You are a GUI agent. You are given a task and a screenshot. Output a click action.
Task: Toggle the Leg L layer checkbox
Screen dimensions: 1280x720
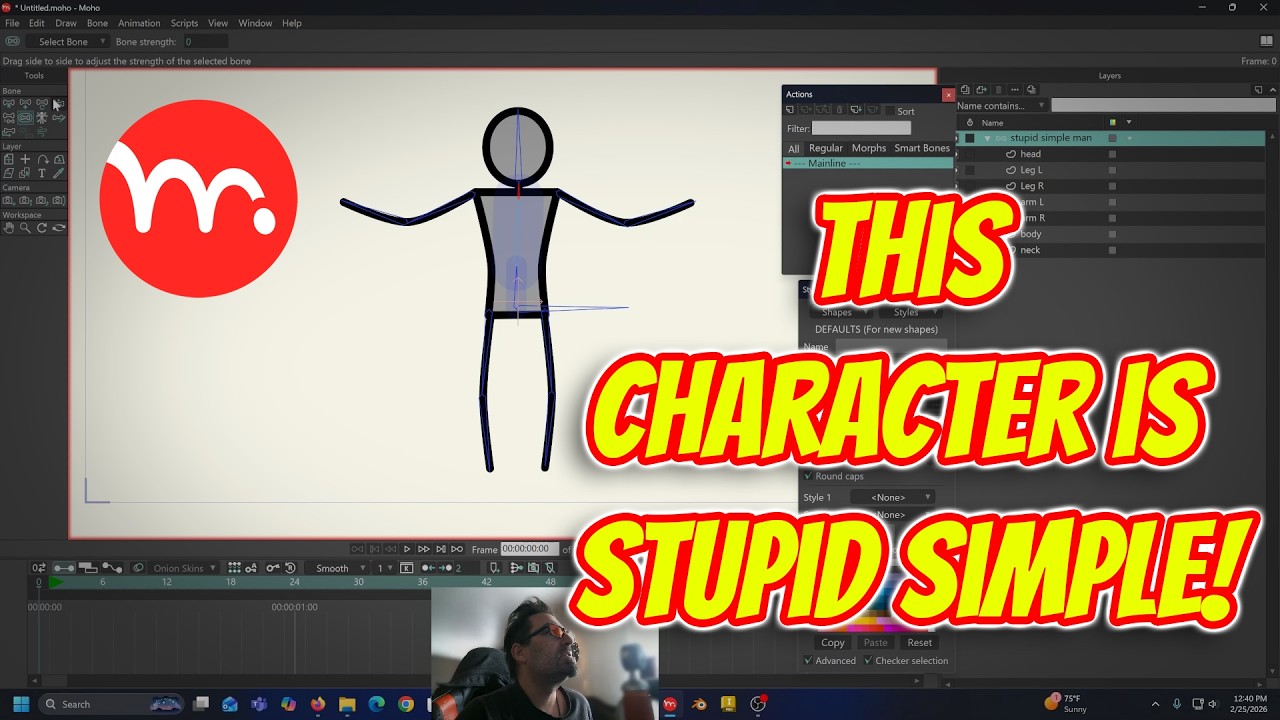[970, 170]
